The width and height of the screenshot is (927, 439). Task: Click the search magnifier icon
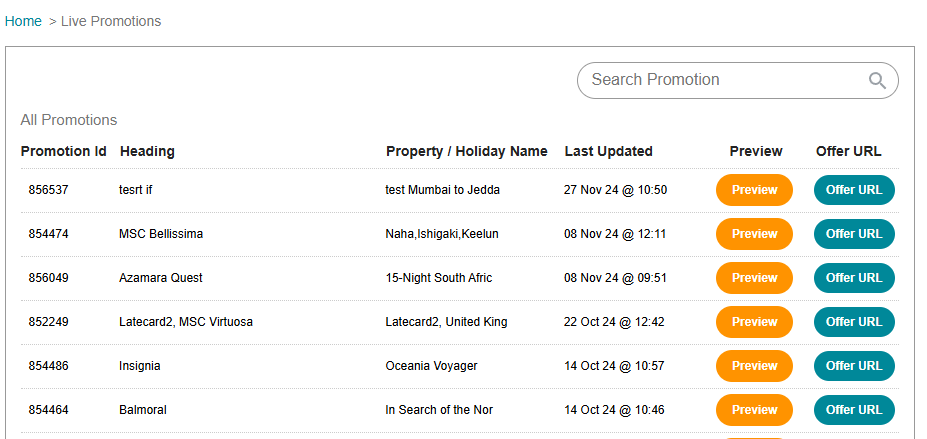click(x=877, y=81)
